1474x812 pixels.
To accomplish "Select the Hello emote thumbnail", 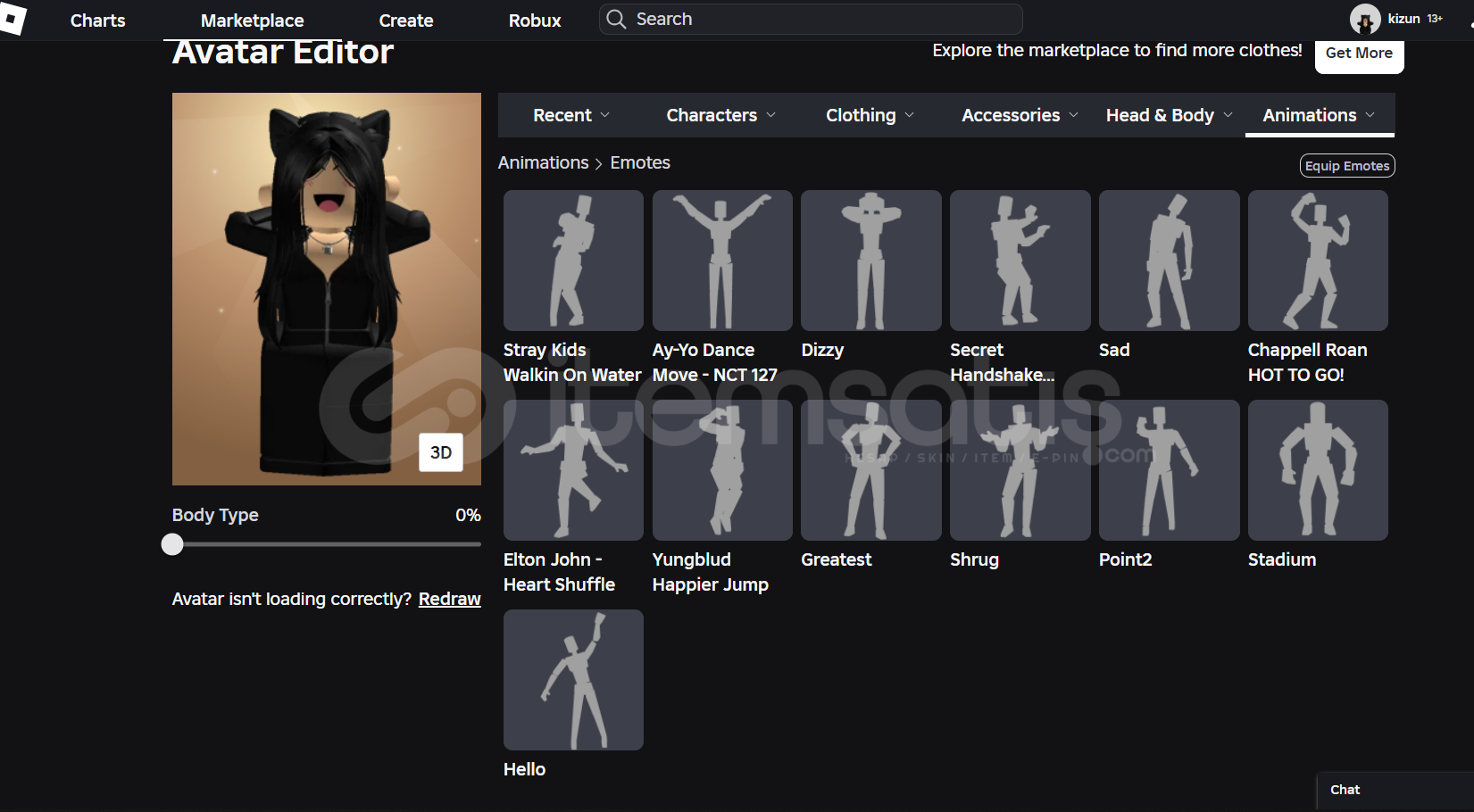I will pyautogui.click(x=573, y=680).
